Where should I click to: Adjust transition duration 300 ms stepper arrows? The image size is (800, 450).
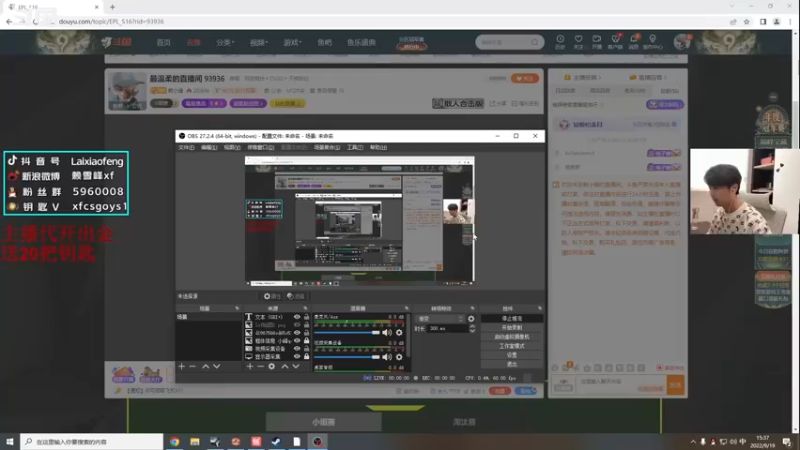(472, 329)
